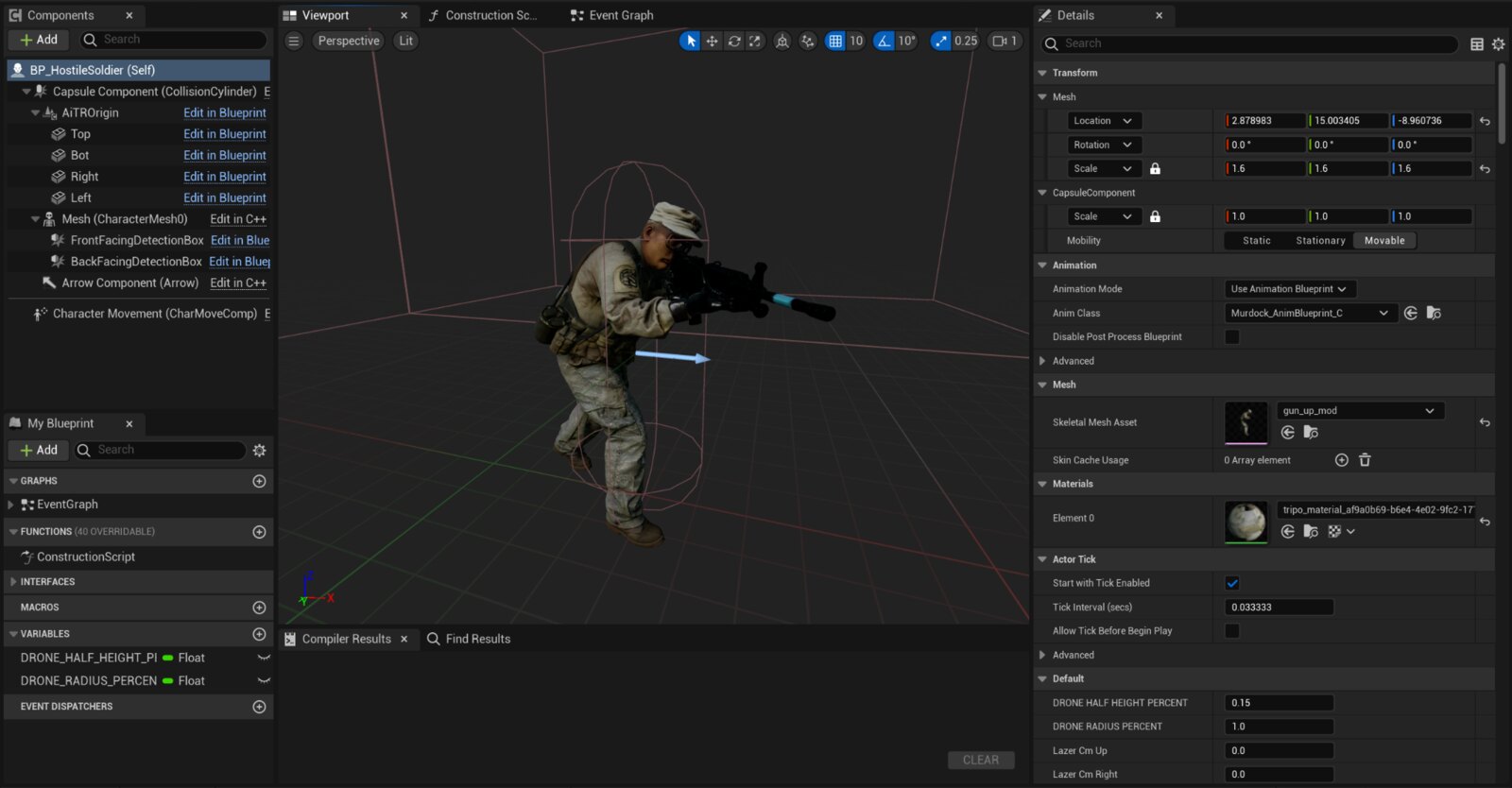Viewport: 1512px width, 788px height.
Task: Open the gun_up_mod skeletal mesh dropdown
Action: [1361, 411]
